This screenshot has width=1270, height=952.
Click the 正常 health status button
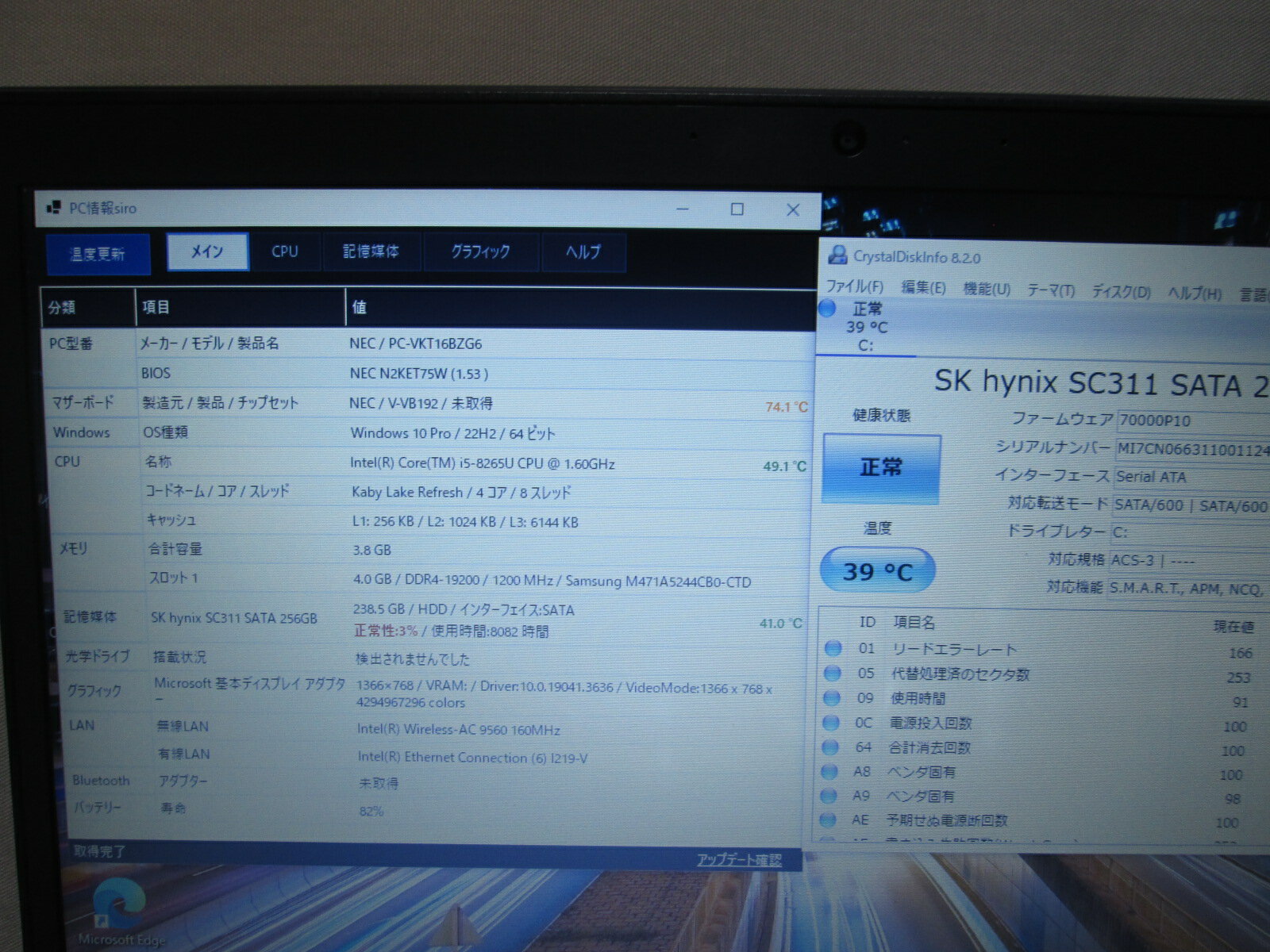click(x=881, y=467)
